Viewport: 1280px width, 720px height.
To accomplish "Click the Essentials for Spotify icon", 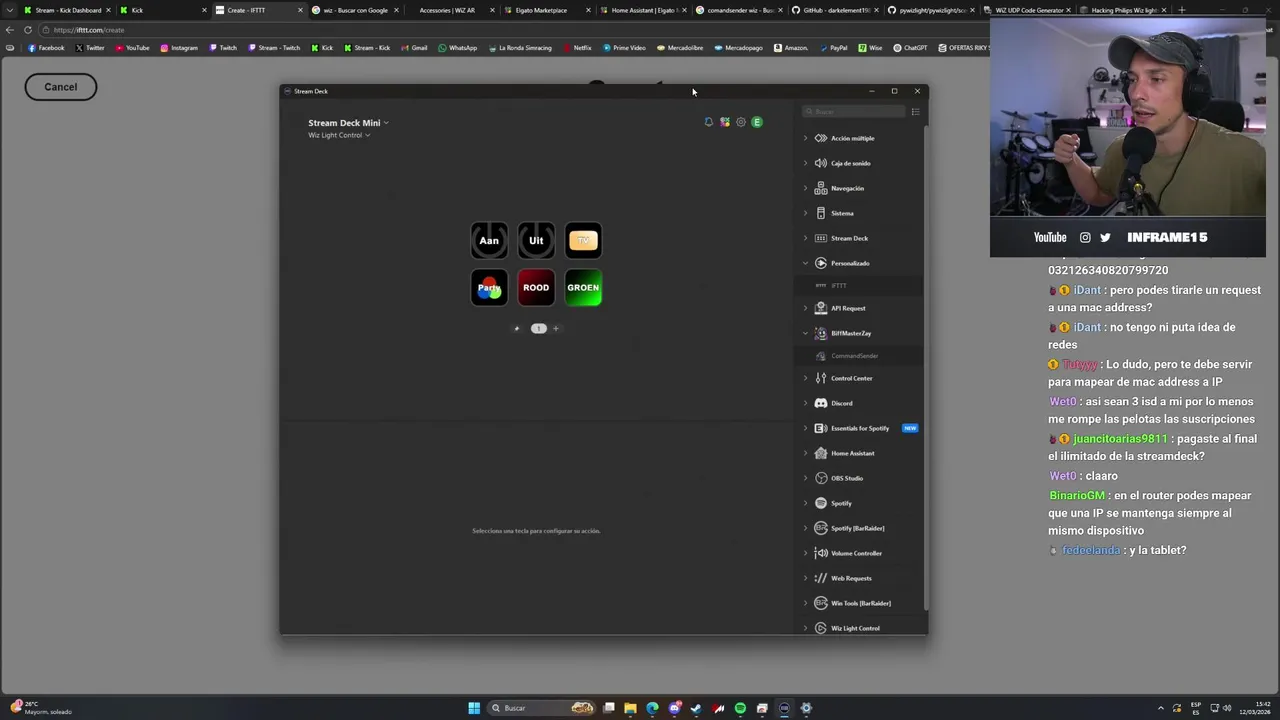I will [821, 428].
